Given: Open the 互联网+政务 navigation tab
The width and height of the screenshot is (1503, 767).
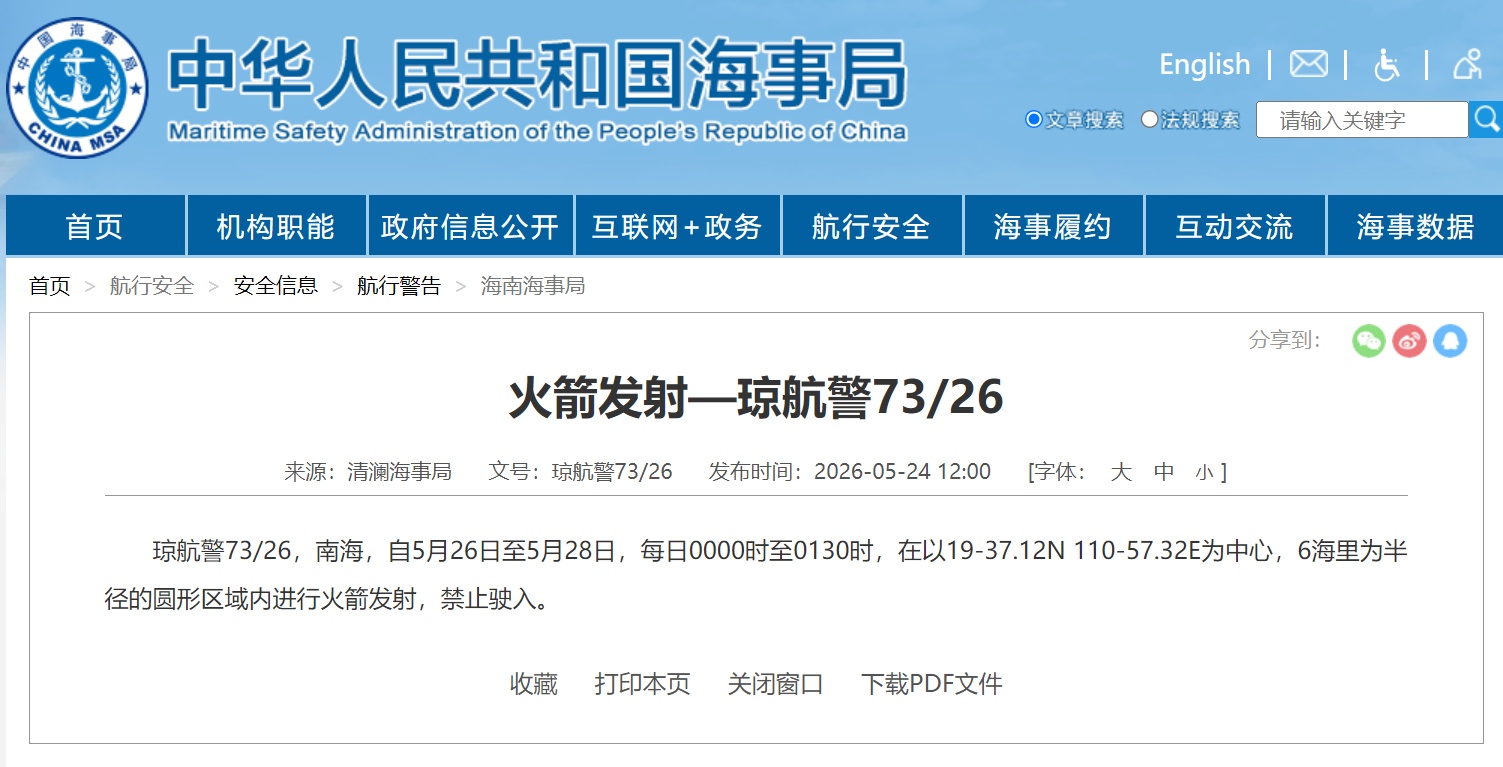Looking at the screenshot, I should [677, 226].
